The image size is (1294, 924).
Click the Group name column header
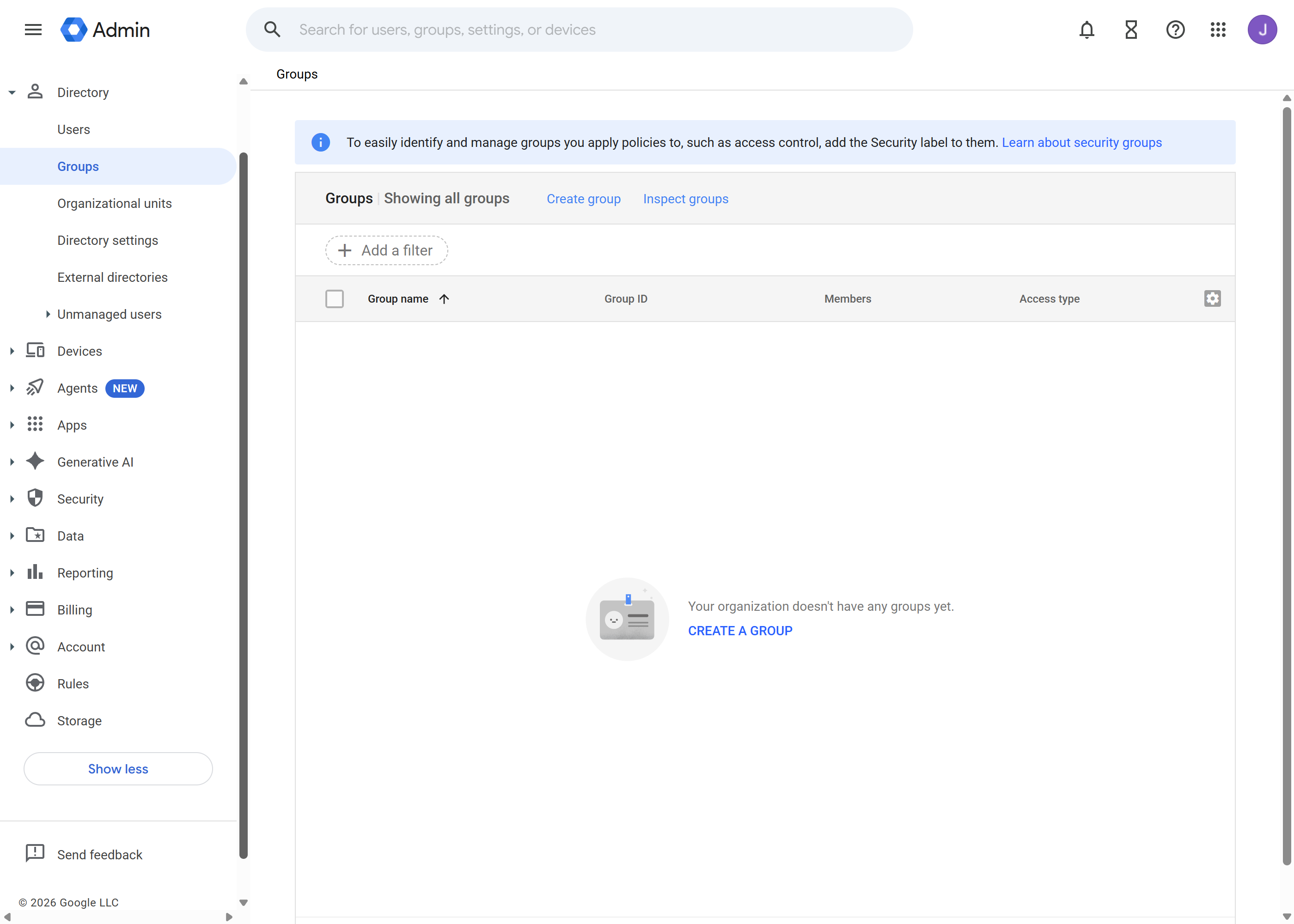click(x=398, y=299)
